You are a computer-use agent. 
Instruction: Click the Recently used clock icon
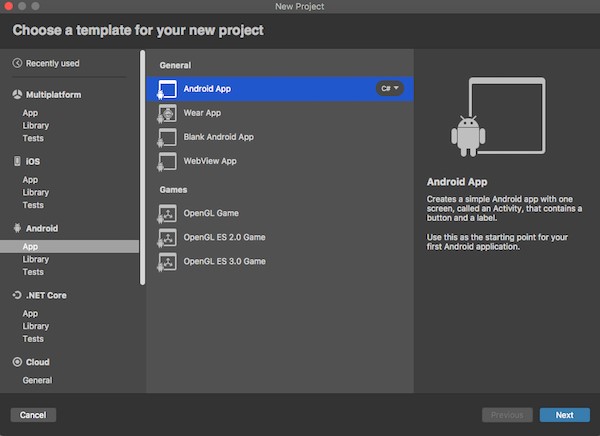(17, 63)
